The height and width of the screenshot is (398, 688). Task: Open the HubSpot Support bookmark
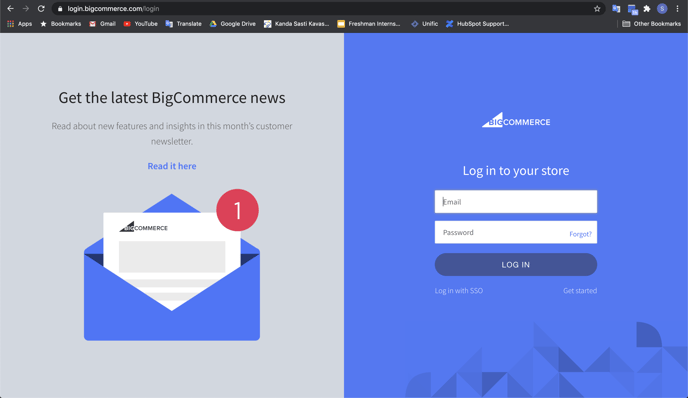477,24
